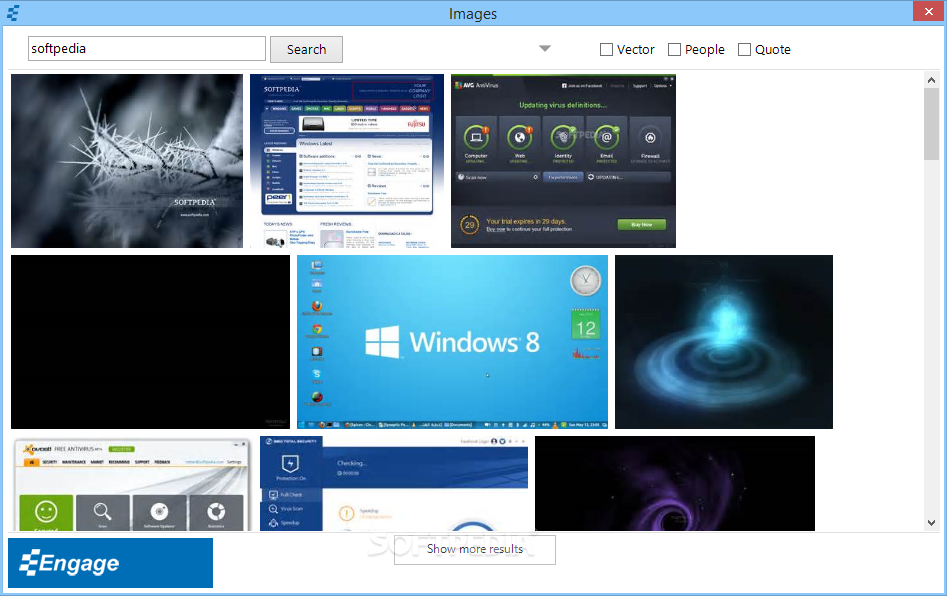The width and height of the screenshot is (947, 596).
Task: Click the Search button
Action: click(x=306, y=50)
